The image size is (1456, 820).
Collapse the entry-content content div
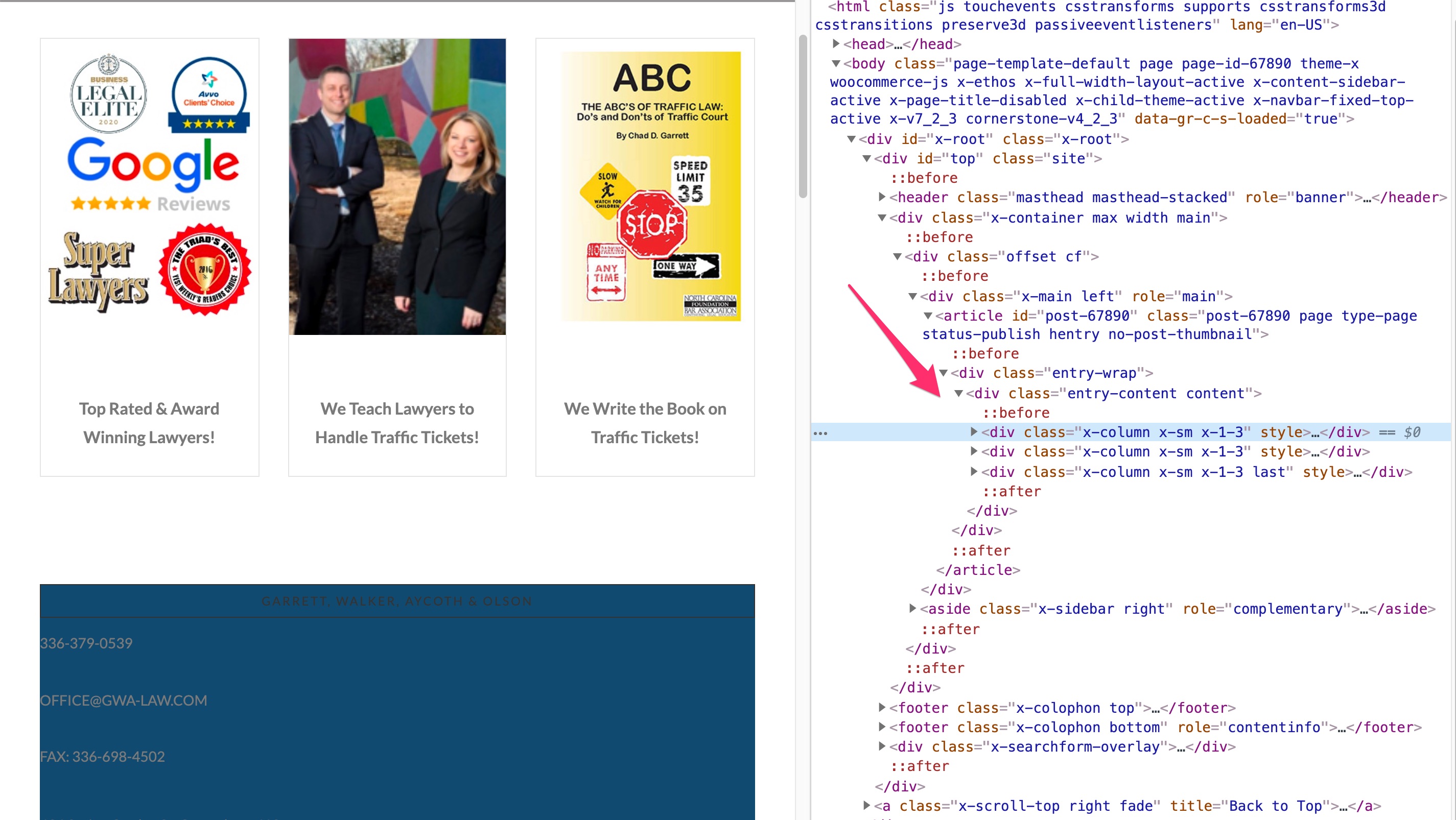click(958, 393)
